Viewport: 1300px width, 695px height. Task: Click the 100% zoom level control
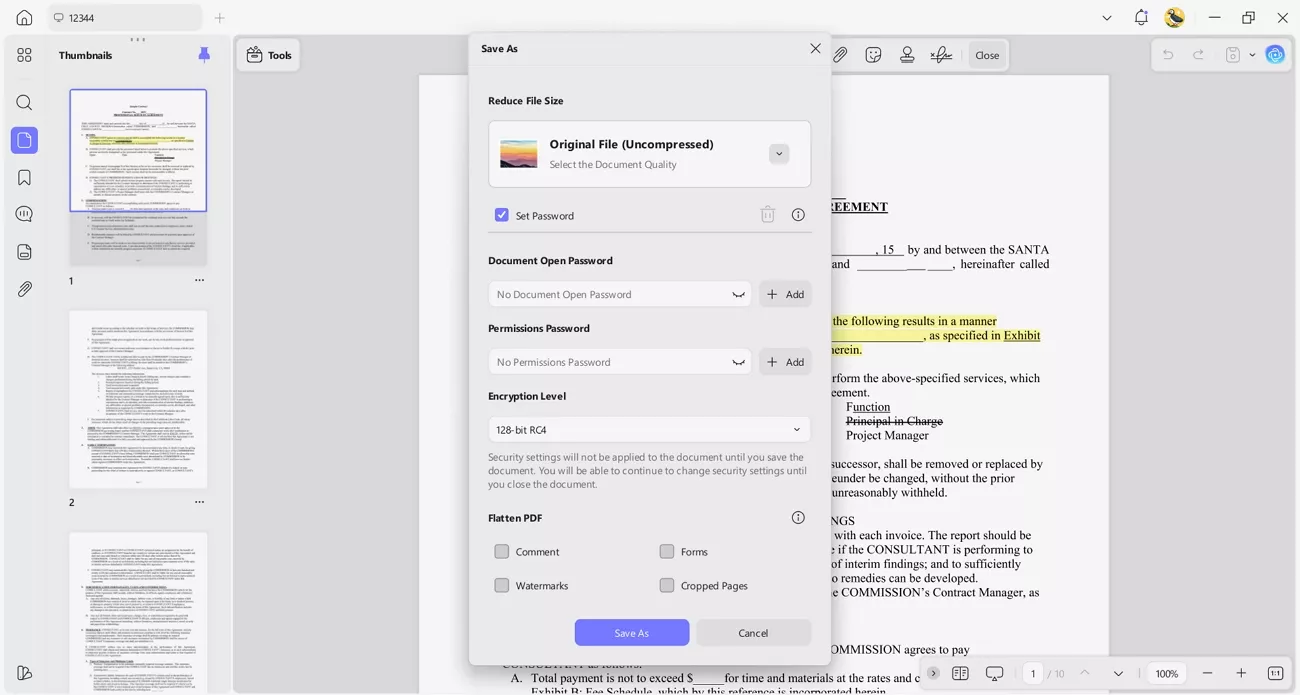pos(1166,673)
